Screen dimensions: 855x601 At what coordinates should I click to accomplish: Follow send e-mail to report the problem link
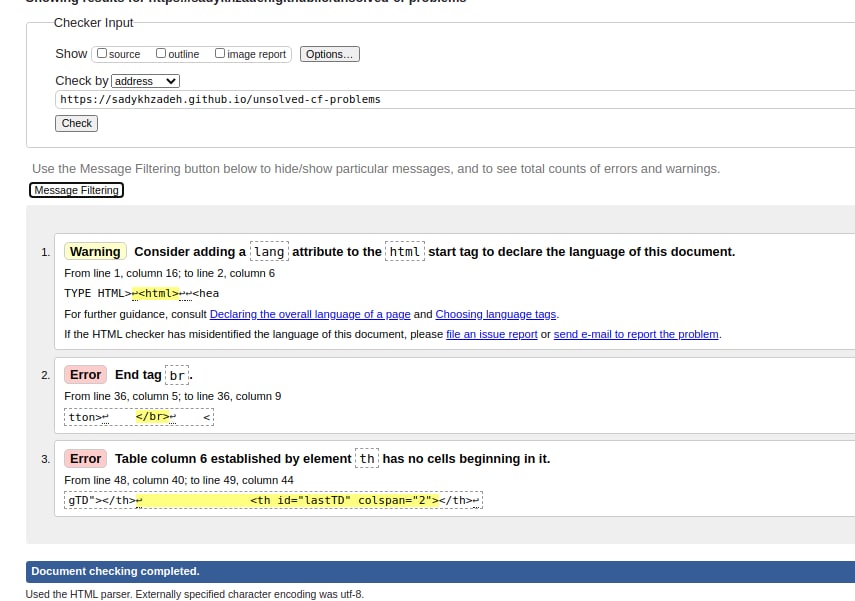636,334
